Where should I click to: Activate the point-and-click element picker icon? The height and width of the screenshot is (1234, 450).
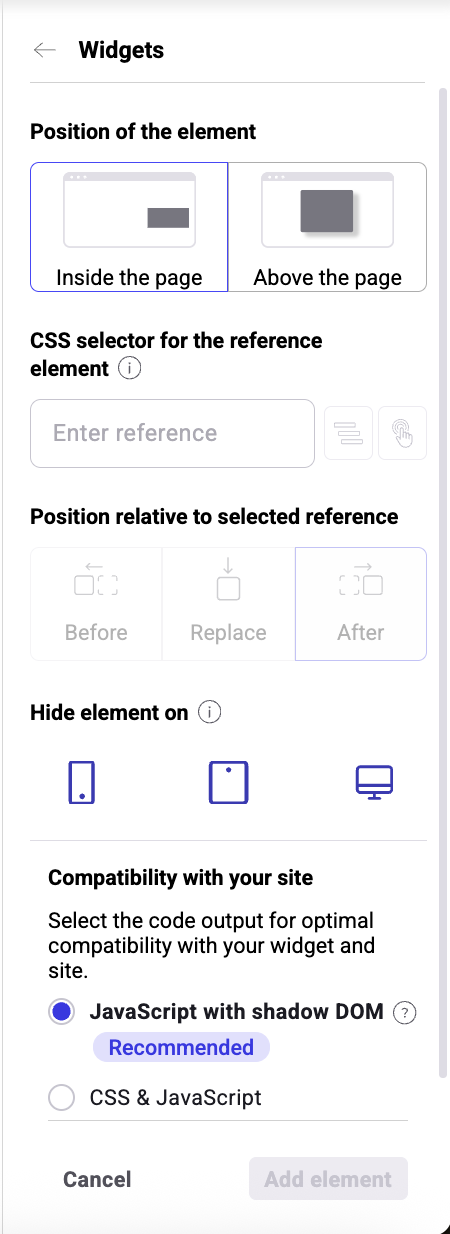click(403, 433)
